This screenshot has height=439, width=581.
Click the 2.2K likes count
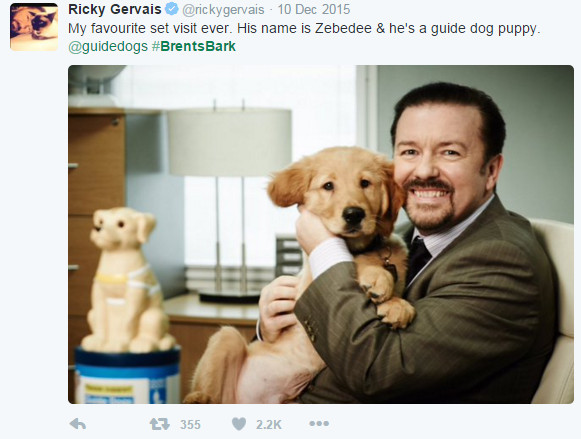tap(269, 424)
